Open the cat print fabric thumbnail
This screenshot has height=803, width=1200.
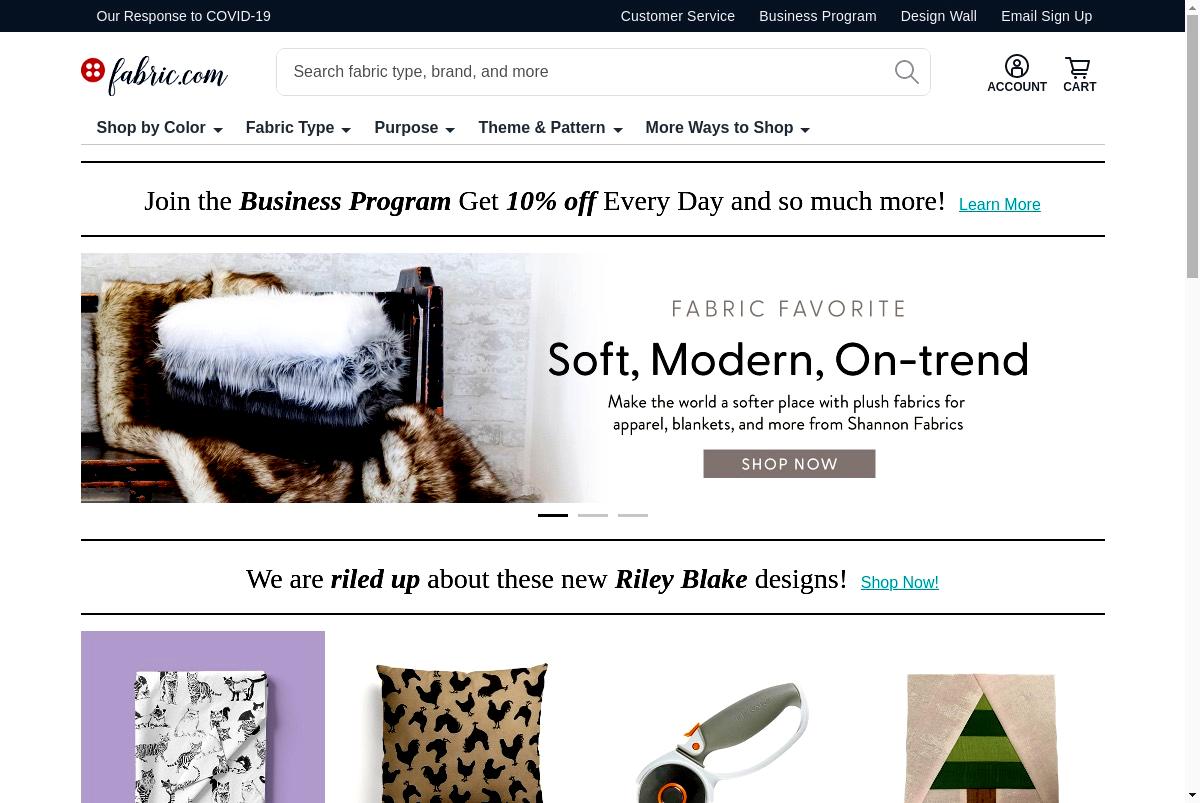[x=203, y=717]
